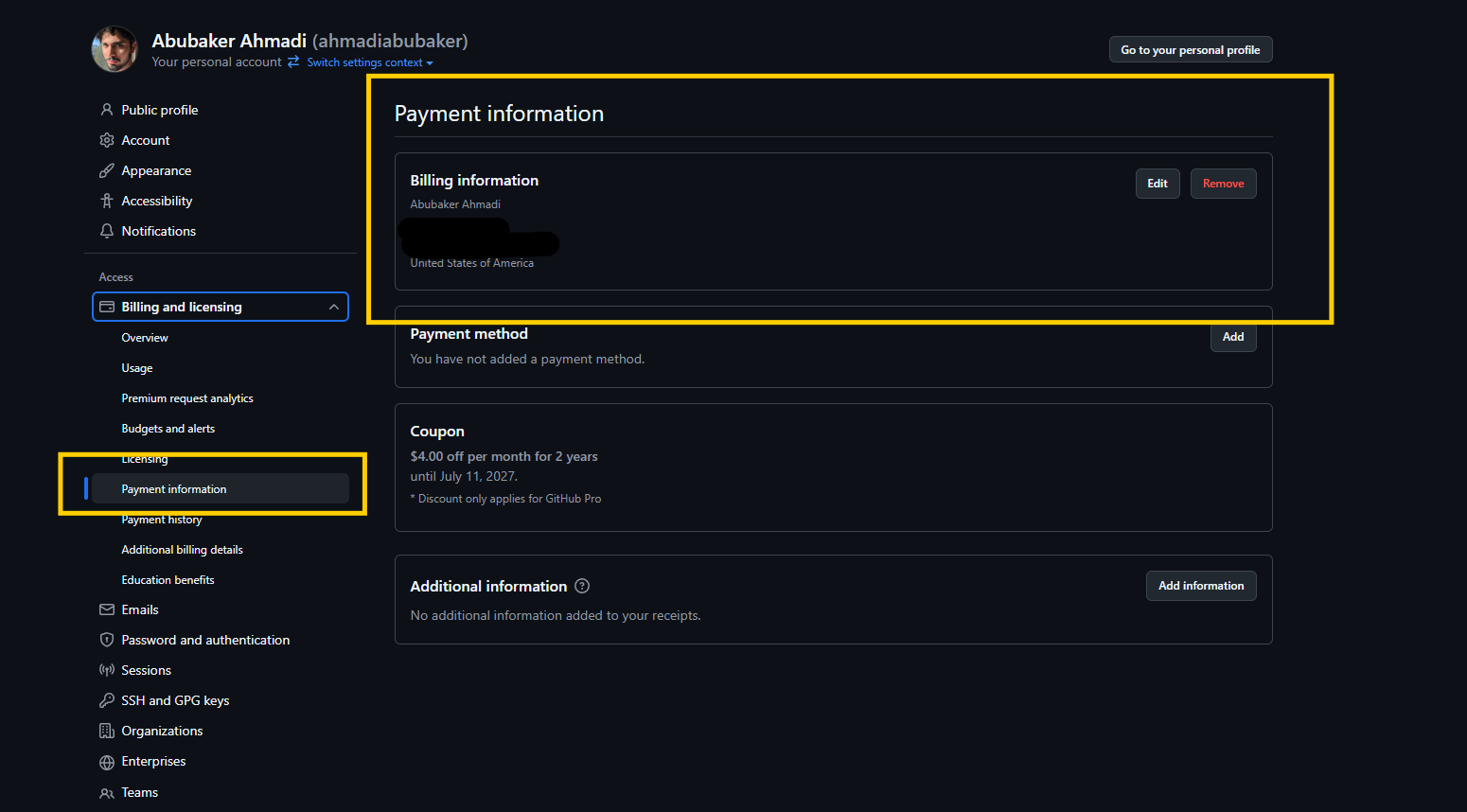Open the Payment history page
Screen dimensions: 1467x812
coord(162,520)
